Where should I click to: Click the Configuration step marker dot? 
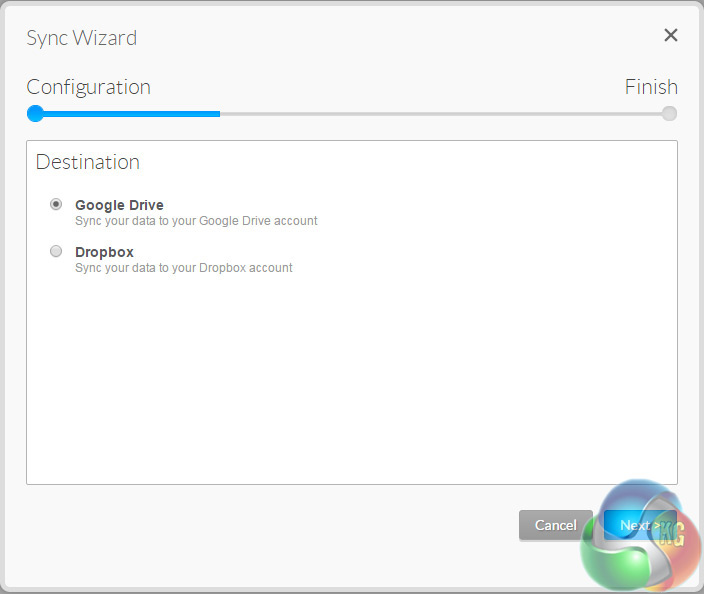click(35, 114)
